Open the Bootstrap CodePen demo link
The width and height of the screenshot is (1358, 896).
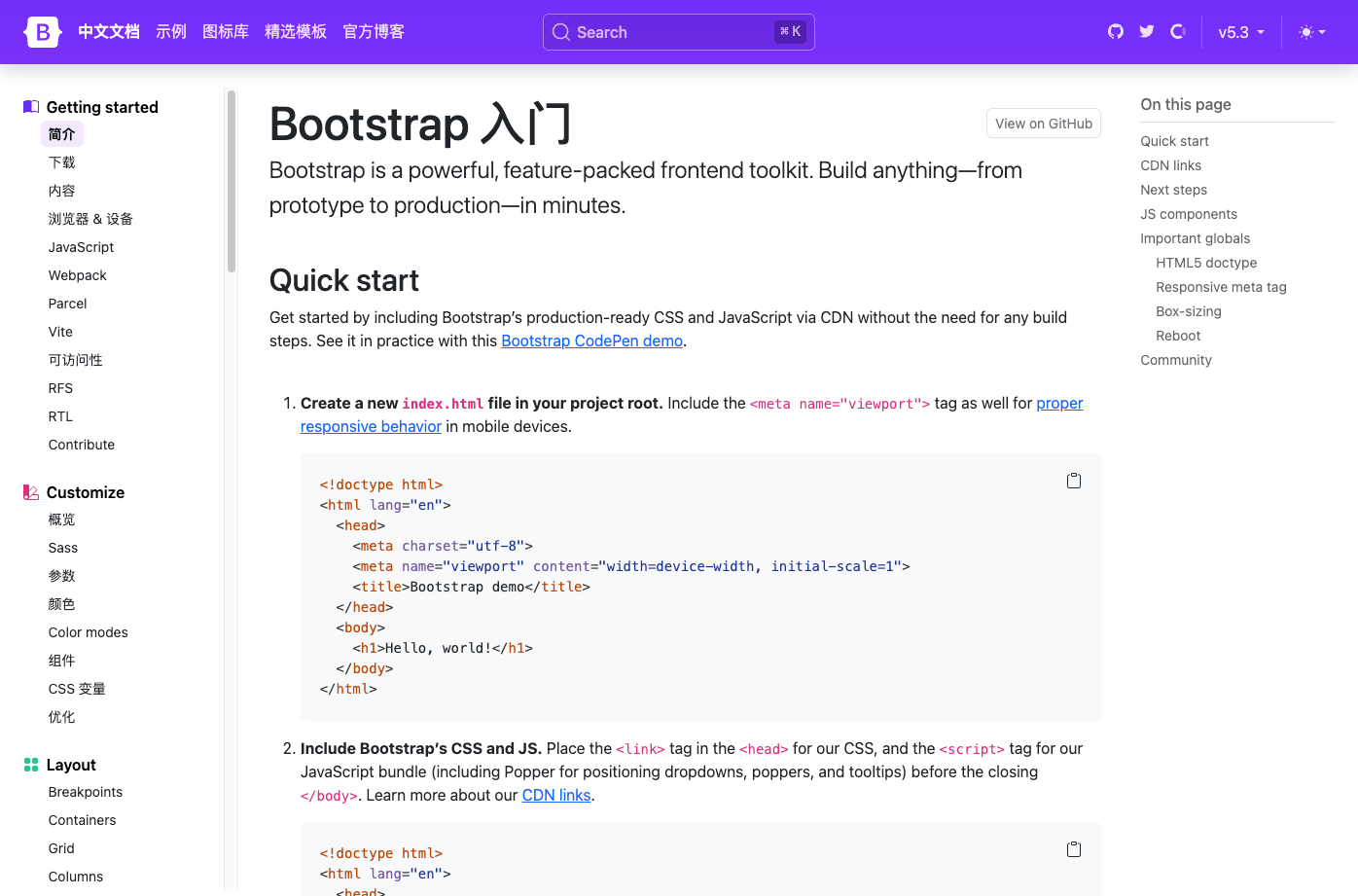[591, 340]
